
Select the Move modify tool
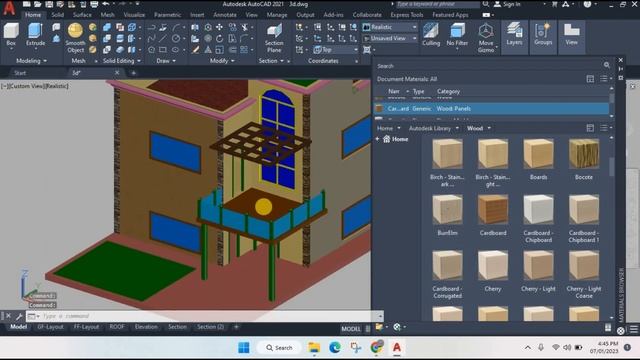[220, 27]
